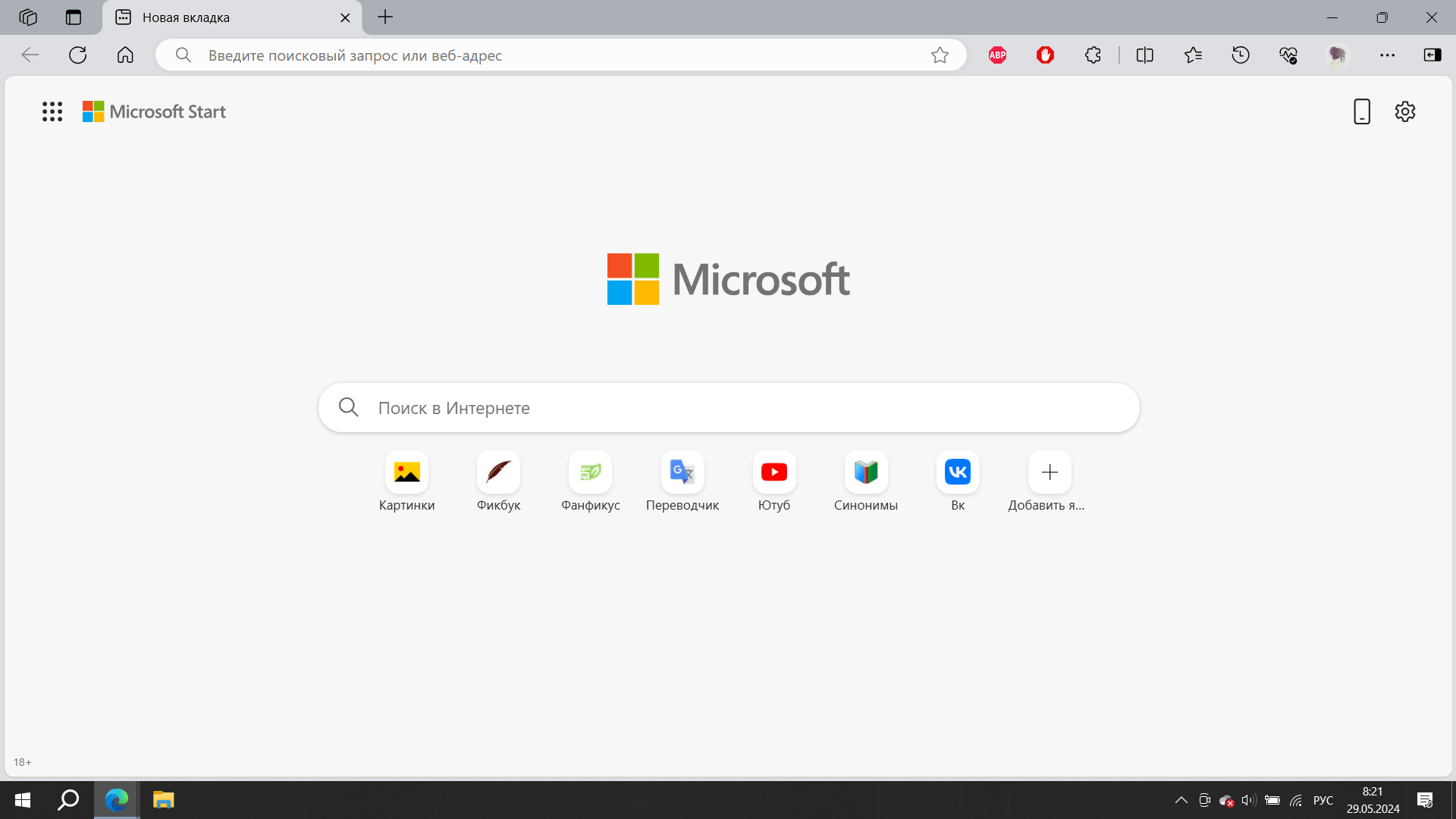
Task: Open the apps grid launcher
Action: [x=52, y=111]
